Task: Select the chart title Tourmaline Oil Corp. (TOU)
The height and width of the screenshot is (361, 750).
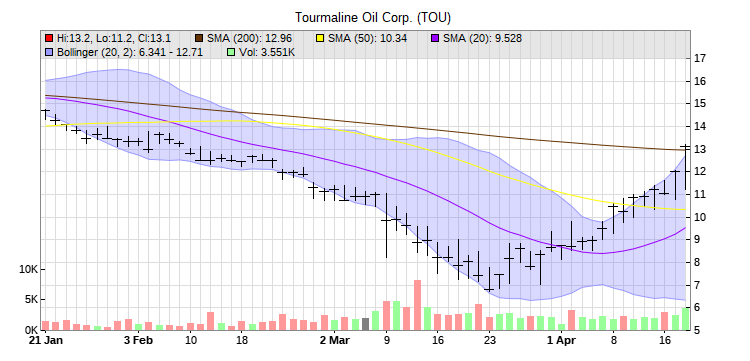Action: pos(373,18)
